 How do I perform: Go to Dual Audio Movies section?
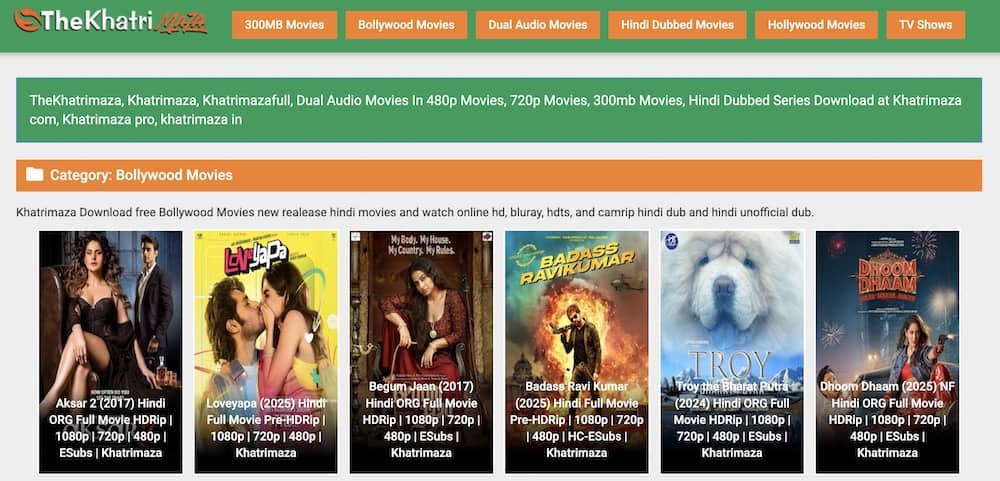(538, 25)
